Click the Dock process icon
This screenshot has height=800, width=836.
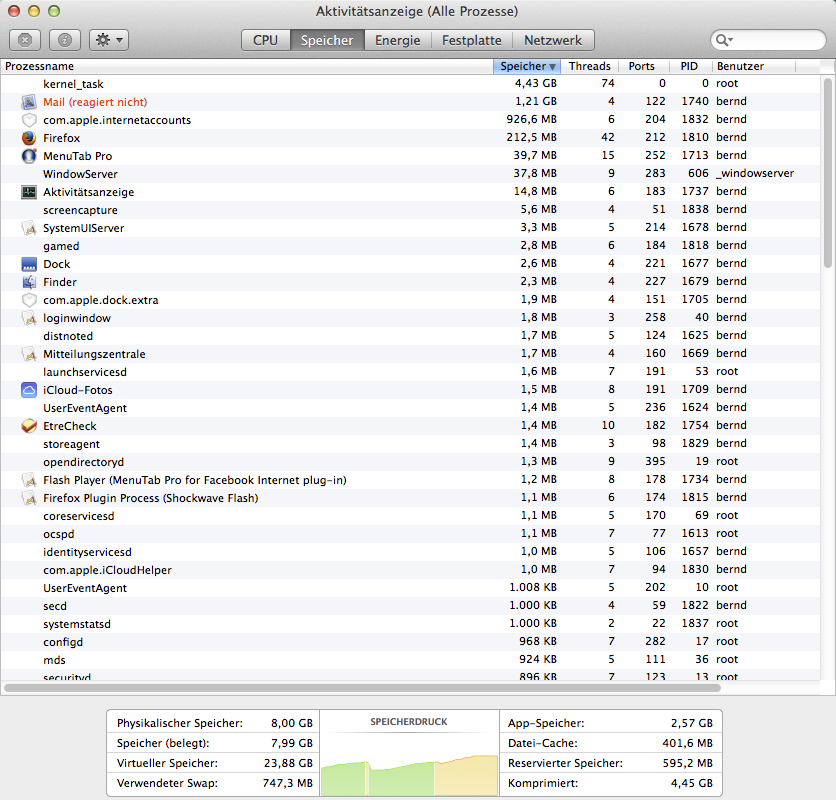point(29,264)
